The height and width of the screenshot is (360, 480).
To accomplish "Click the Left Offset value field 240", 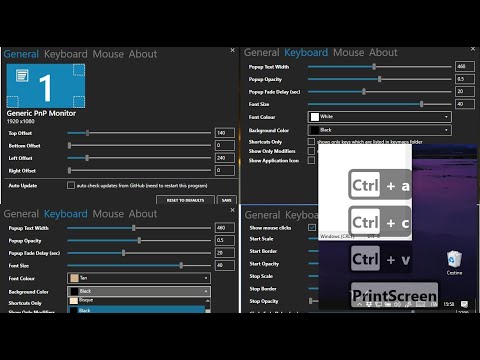I will click(x=225, y=158).
